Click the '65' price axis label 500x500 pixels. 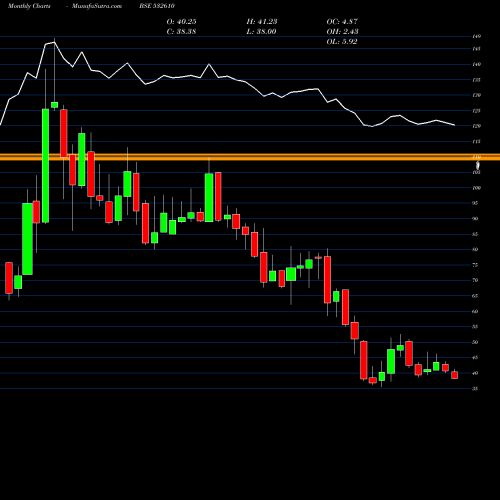475,296
